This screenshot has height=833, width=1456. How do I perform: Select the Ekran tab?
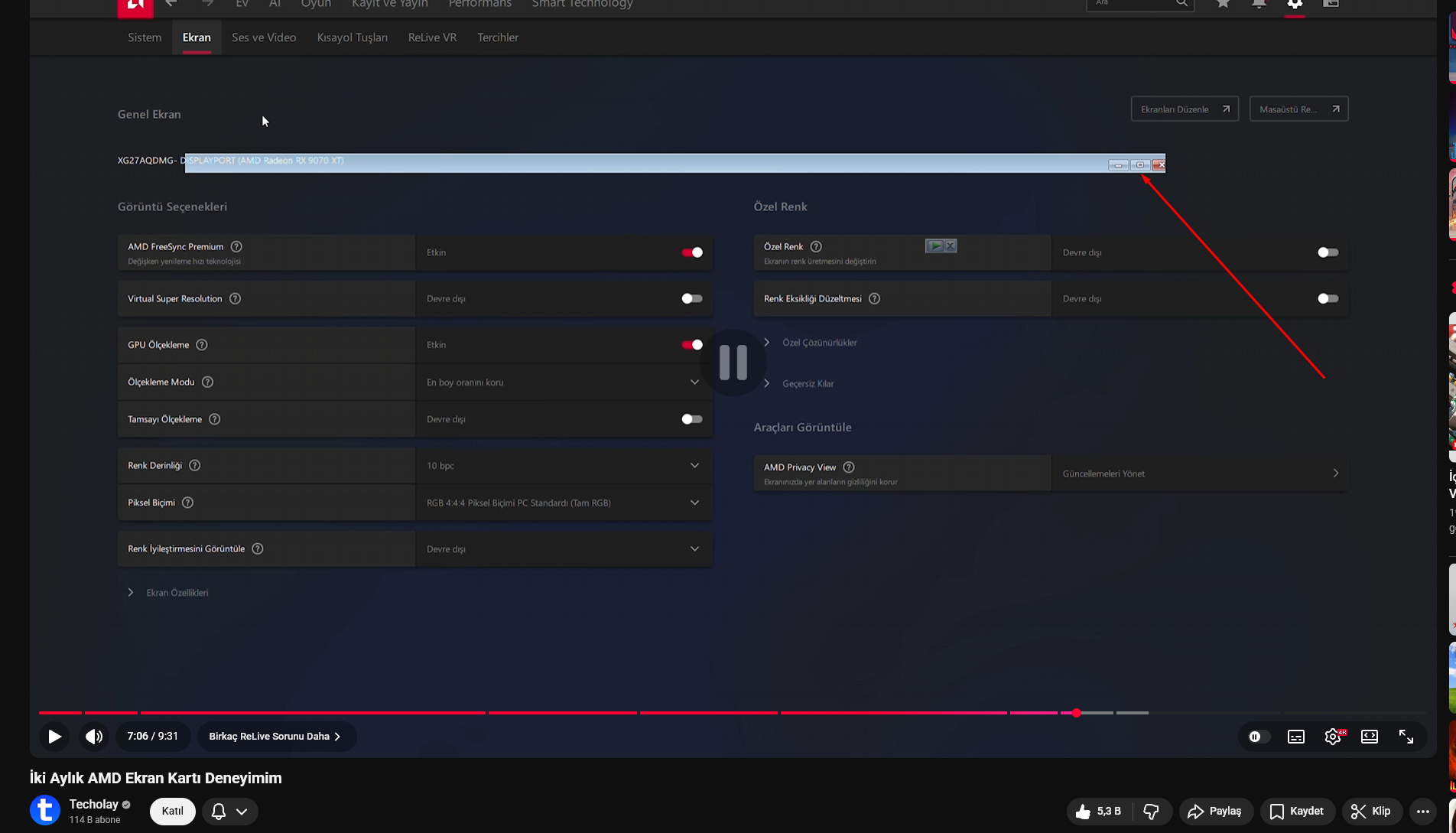pos(197,37)
